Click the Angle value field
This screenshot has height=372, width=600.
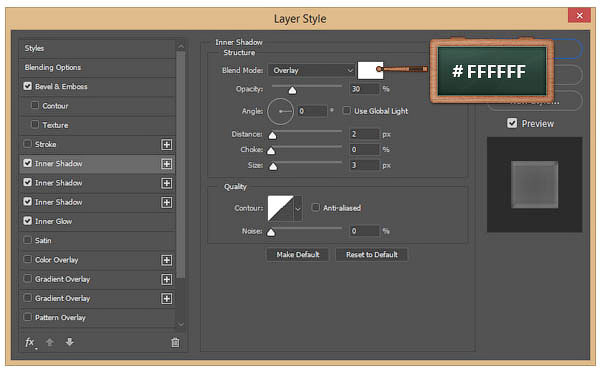[313, 111]
